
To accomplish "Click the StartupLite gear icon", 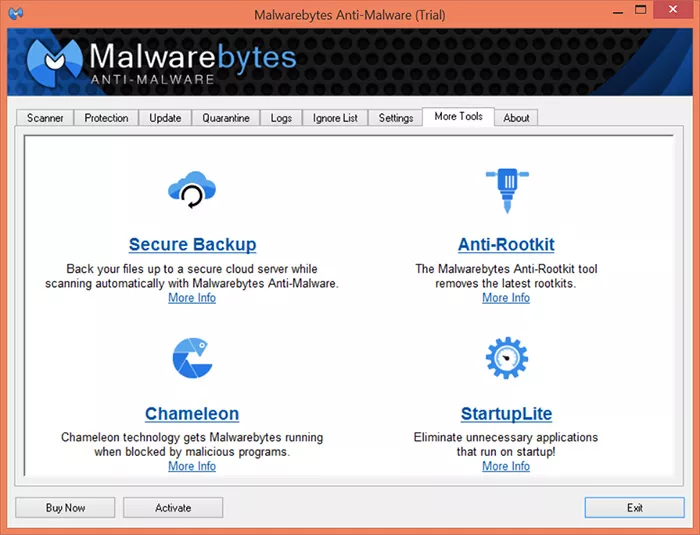I will click(x=507, y=358).
